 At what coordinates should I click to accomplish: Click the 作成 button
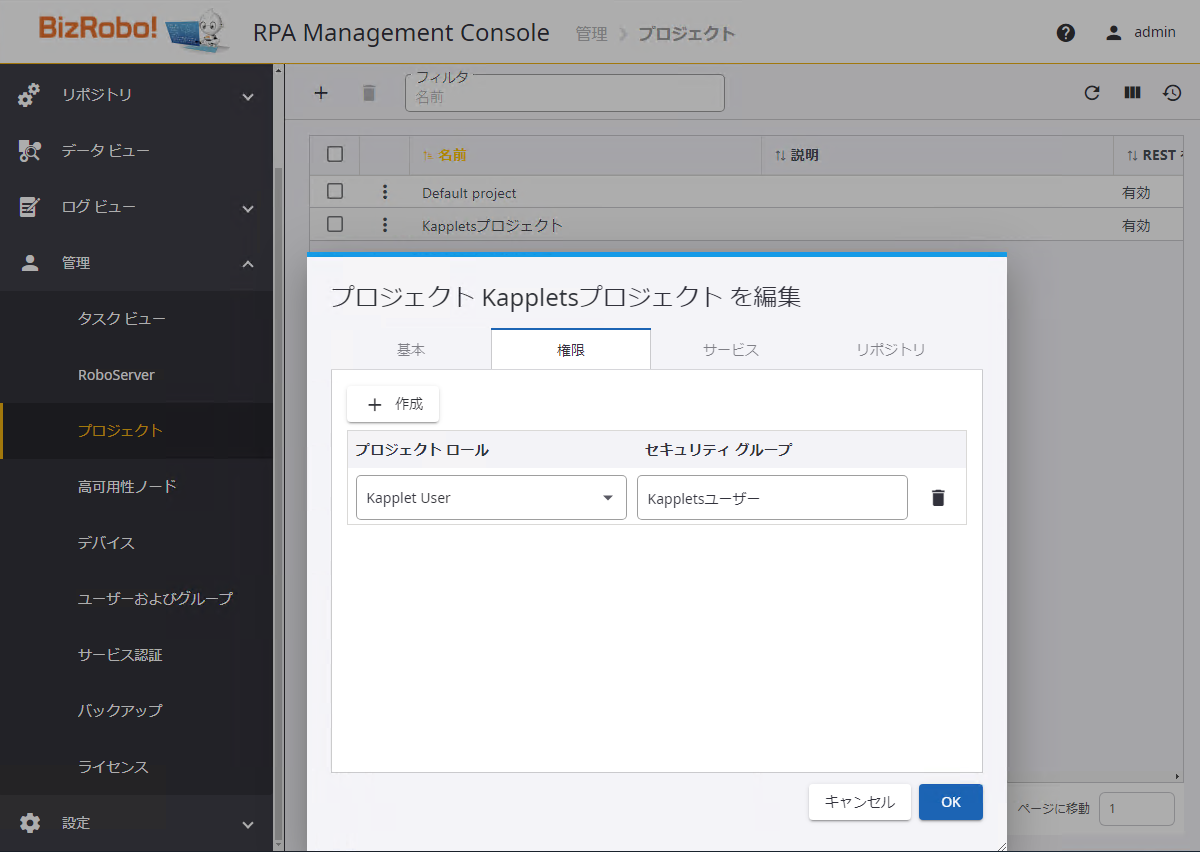pos(393,404)
